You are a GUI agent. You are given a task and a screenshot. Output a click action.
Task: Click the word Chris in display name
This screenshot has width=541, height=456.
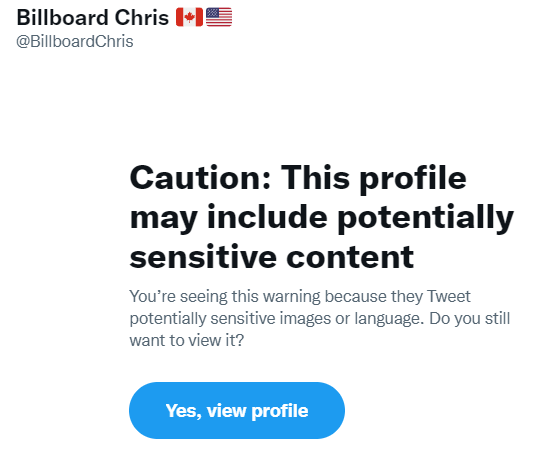(141, 17)
